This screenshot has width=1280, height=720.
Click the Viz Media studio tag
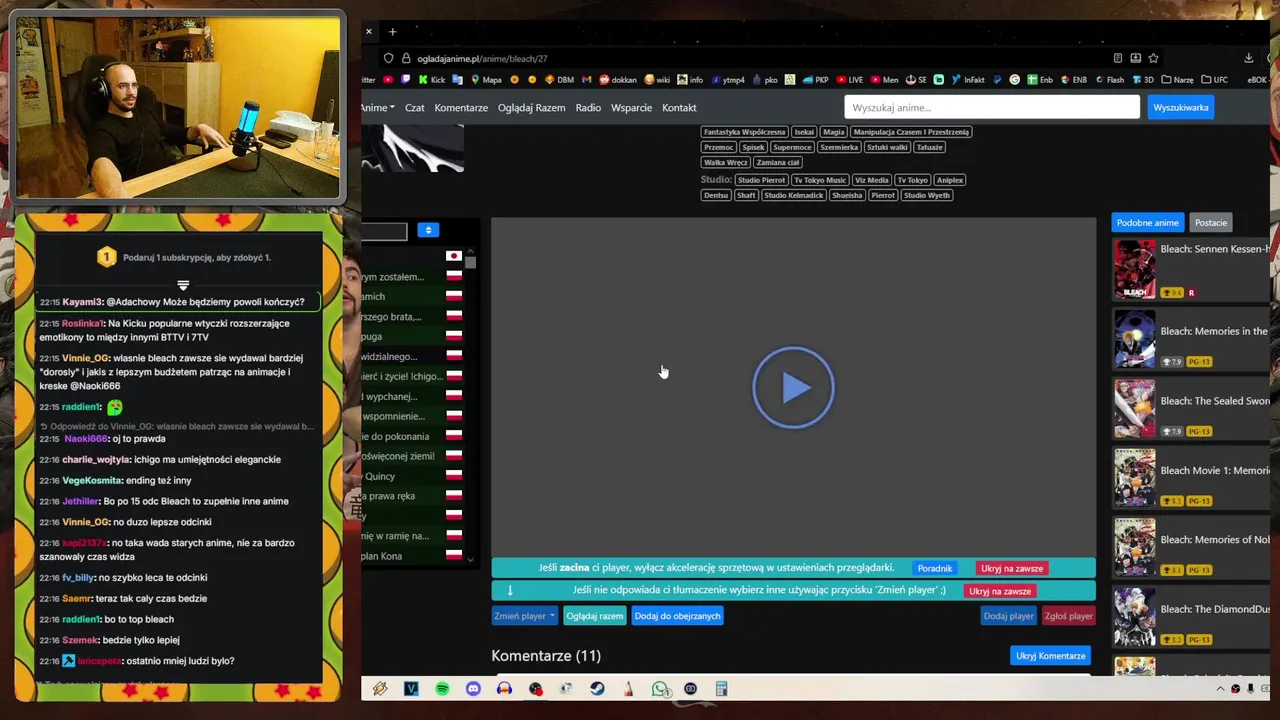coord(872,180)
